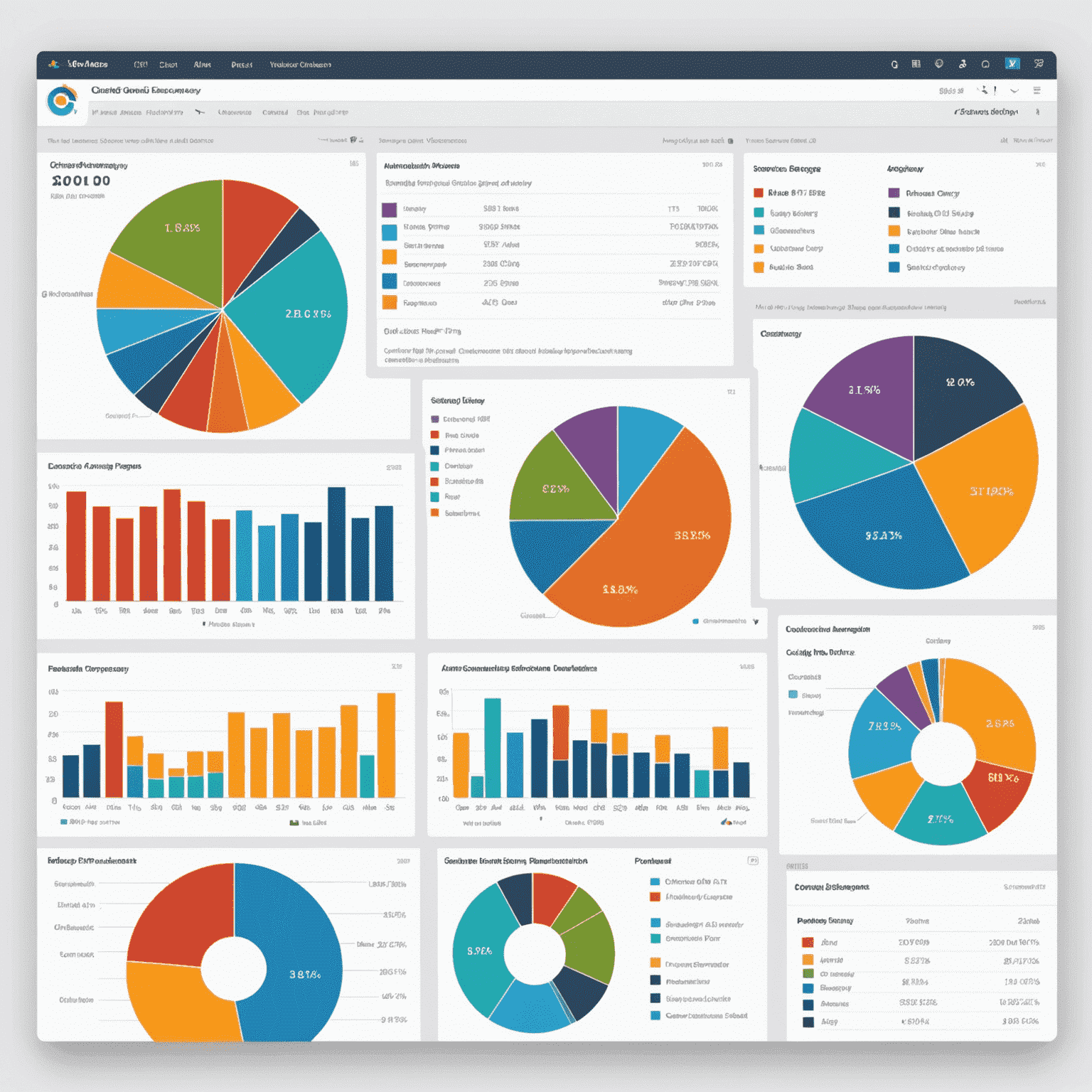Click the red swatch in bottom-center donut legend
1092x1092 pixels.
655,896
